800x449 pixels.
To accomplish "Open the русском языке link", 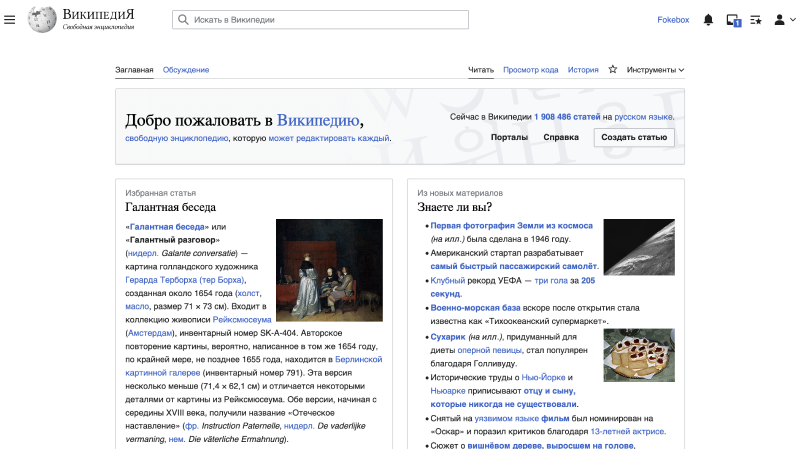I will (x=643, y=117).
